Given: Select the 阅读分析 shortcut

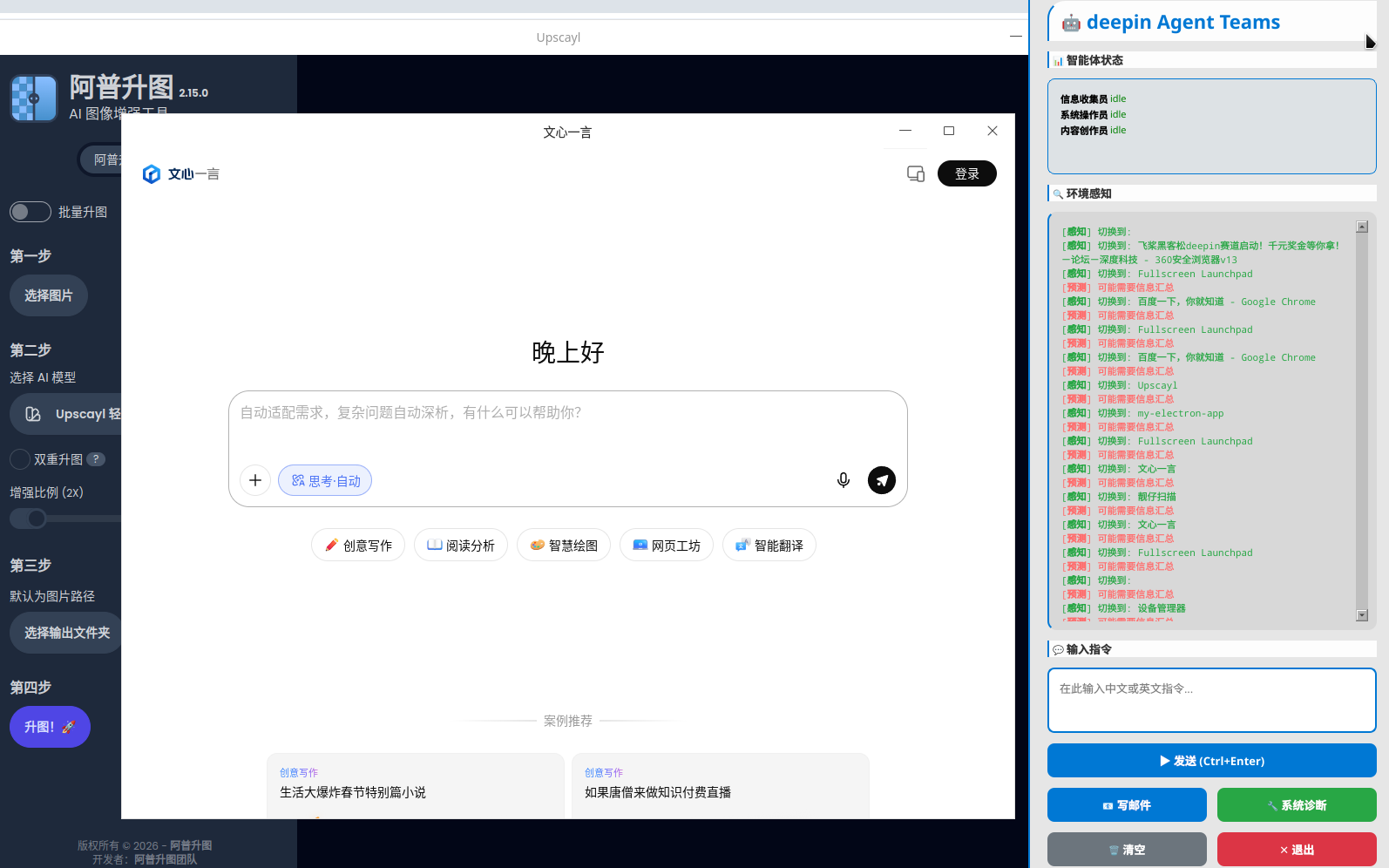Looking at the screenshot, I should [461, 546].
